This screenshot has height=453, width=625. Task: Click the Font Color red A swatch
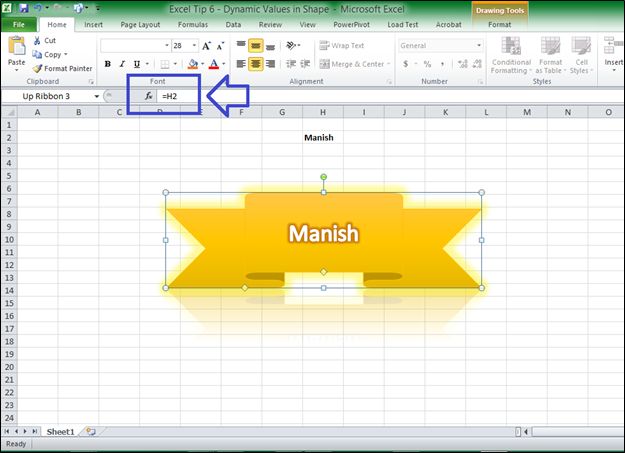pos(214,64)
